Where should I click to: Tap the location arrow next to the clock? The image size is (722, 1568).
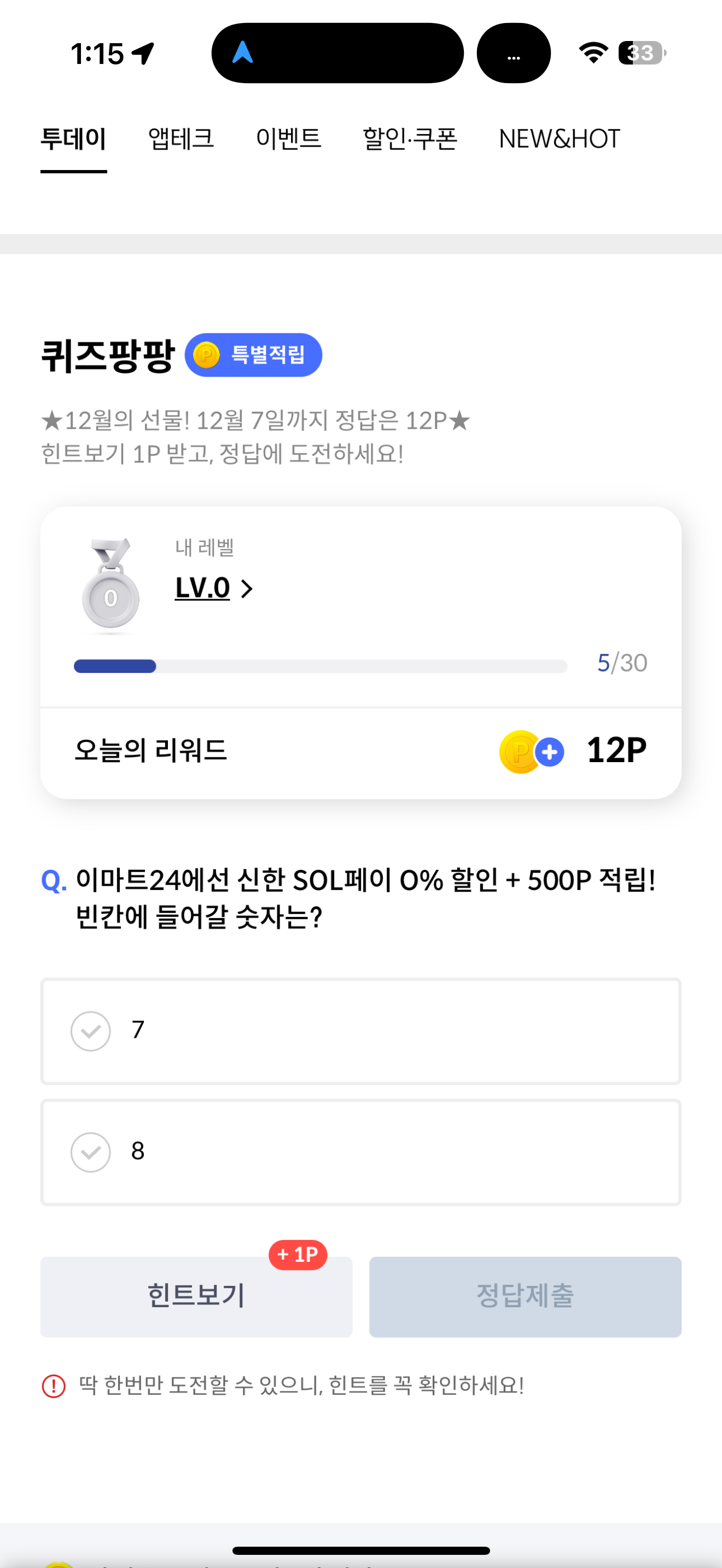click(x=144, y=54)
